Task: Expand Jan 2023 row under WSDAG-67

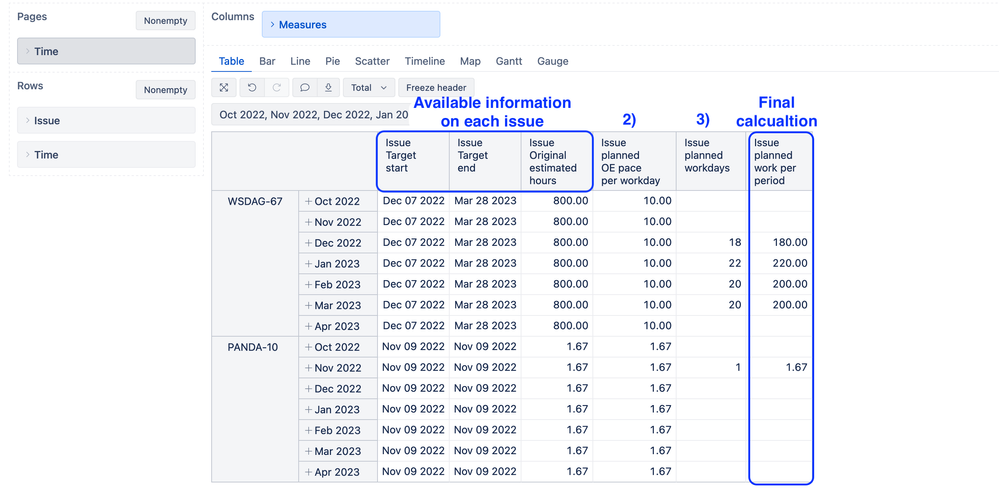Action: [308, 264]
